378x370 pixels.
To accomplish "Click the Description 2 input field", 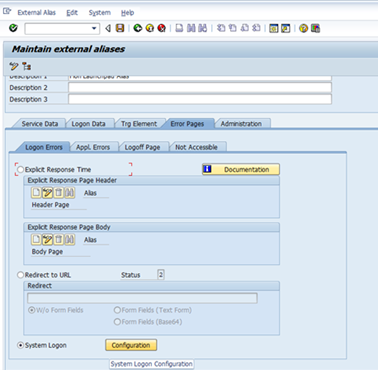I will tap(200, 88).
